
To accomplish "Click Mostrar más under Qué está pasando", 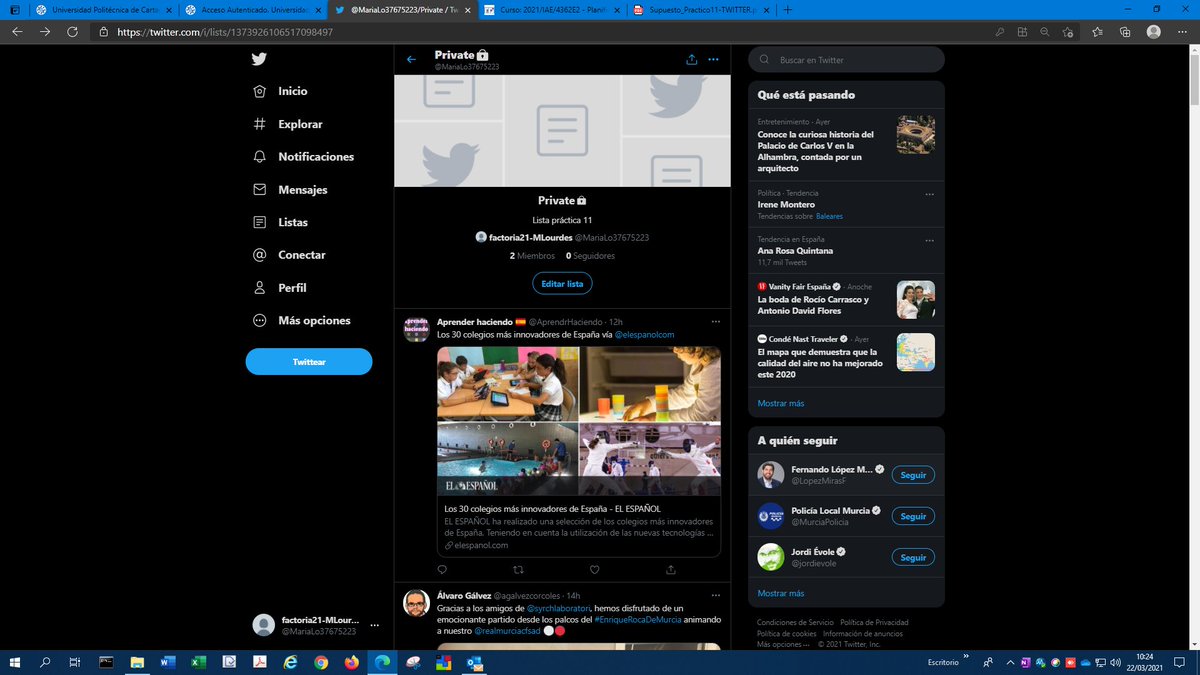I will (781, 404).
